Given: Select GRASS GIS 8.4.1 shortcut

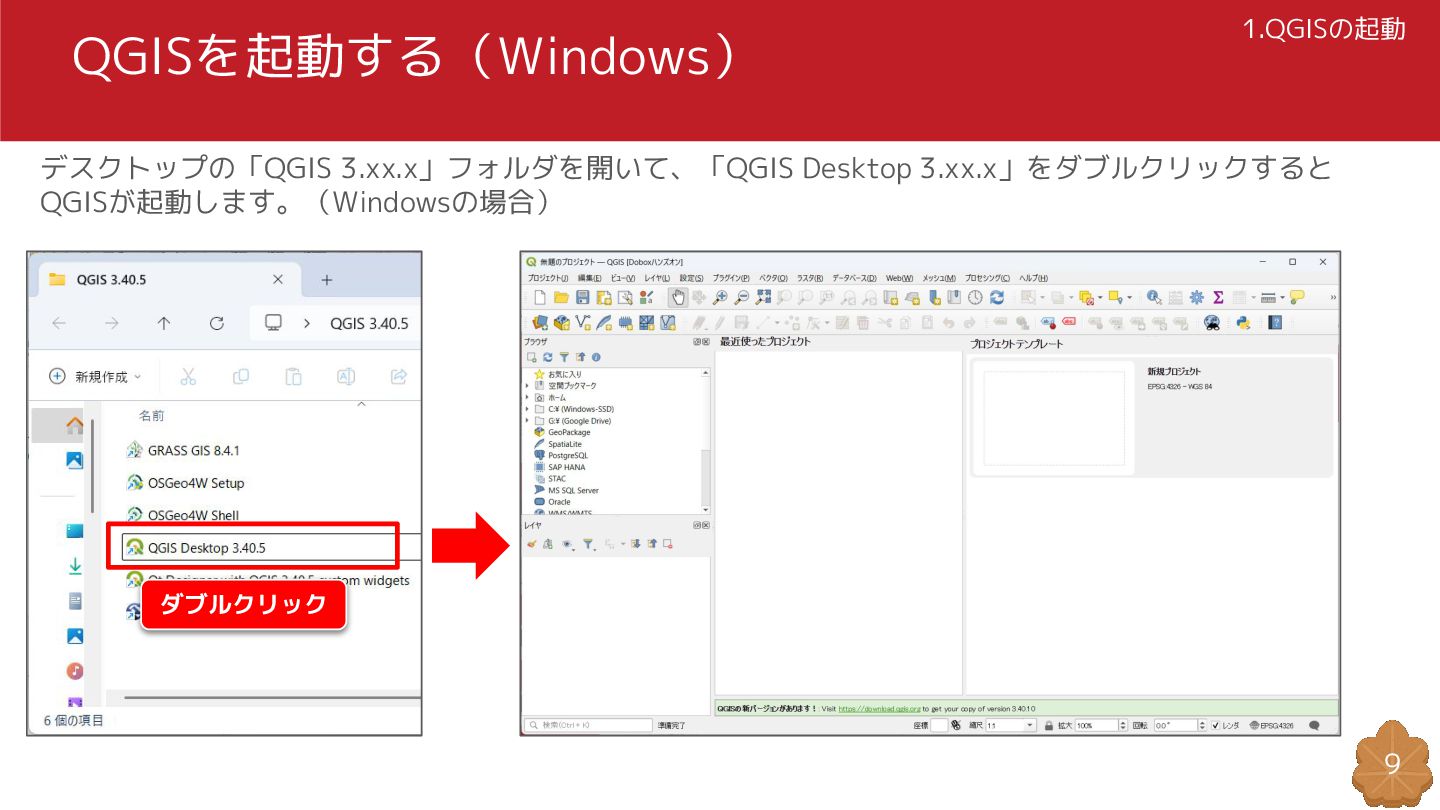Looking at the screenshot, I should click(x=183, y=450).
